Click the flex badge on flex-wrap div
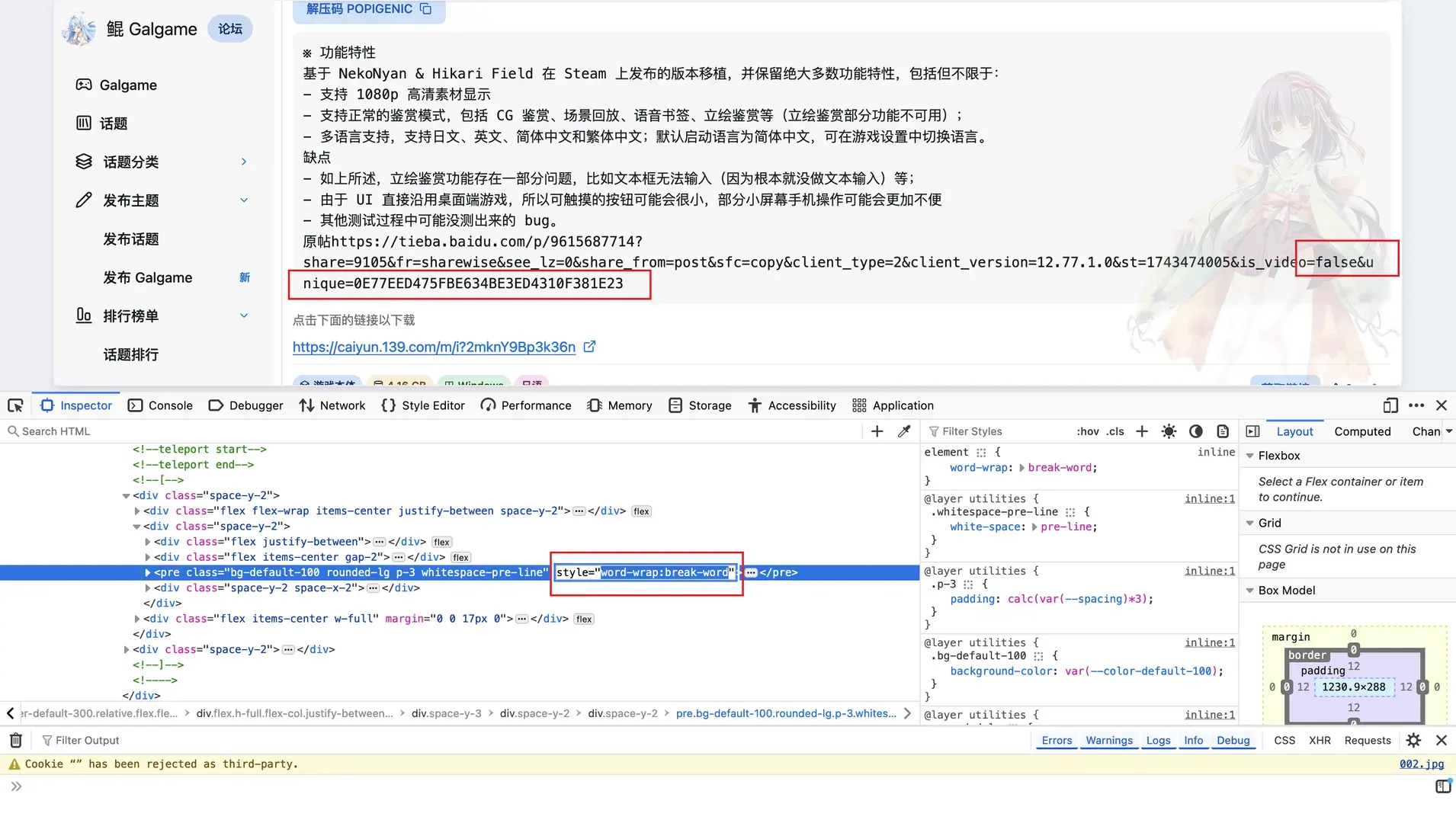 [641, 511]
